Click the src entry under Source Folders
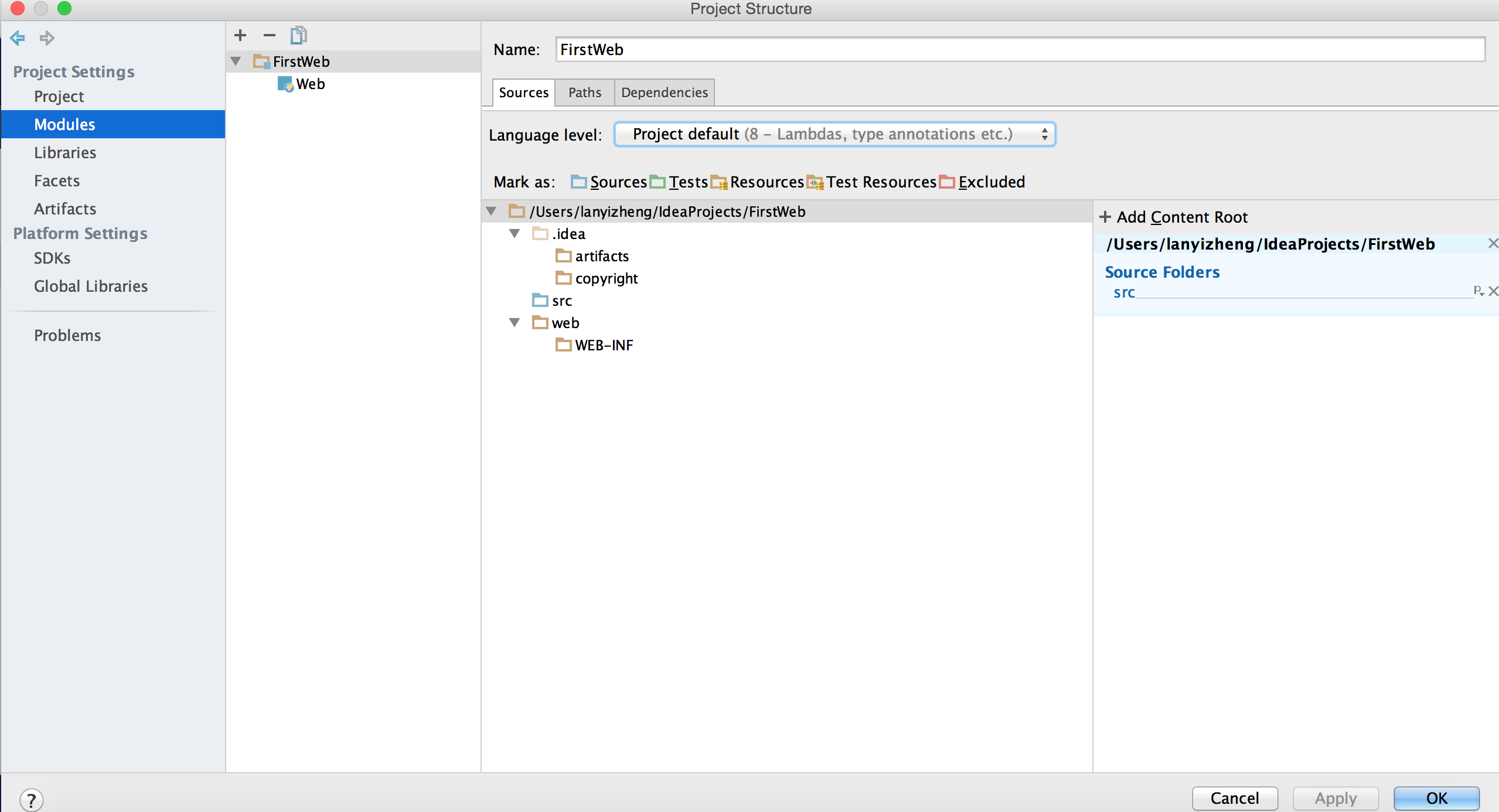The height and width of the screenshot is (812, 1499). (1124, 292)
